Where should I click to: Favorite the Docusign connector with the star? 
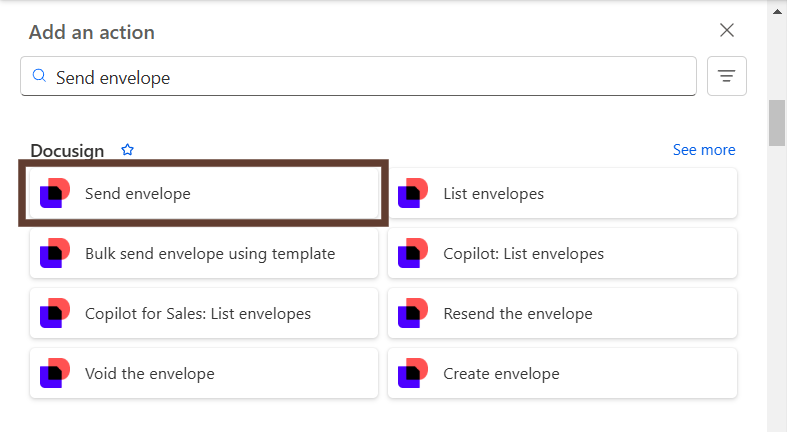click(x=127, y=150)
